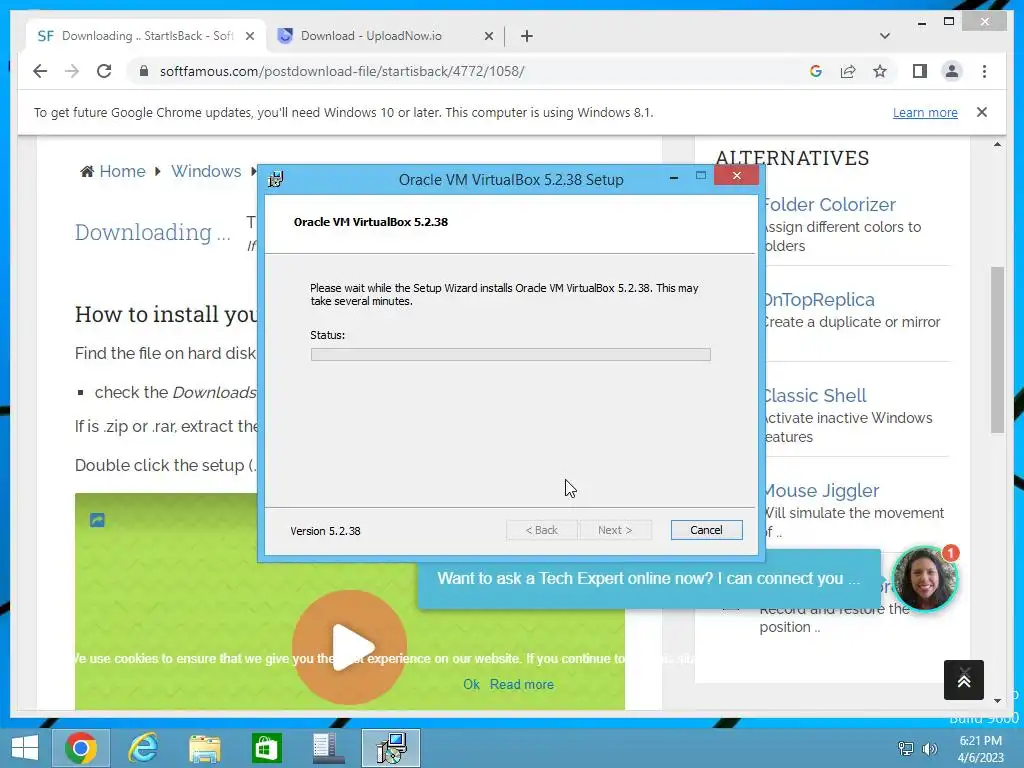Click Chrome taskbar icon

point(81,748)
